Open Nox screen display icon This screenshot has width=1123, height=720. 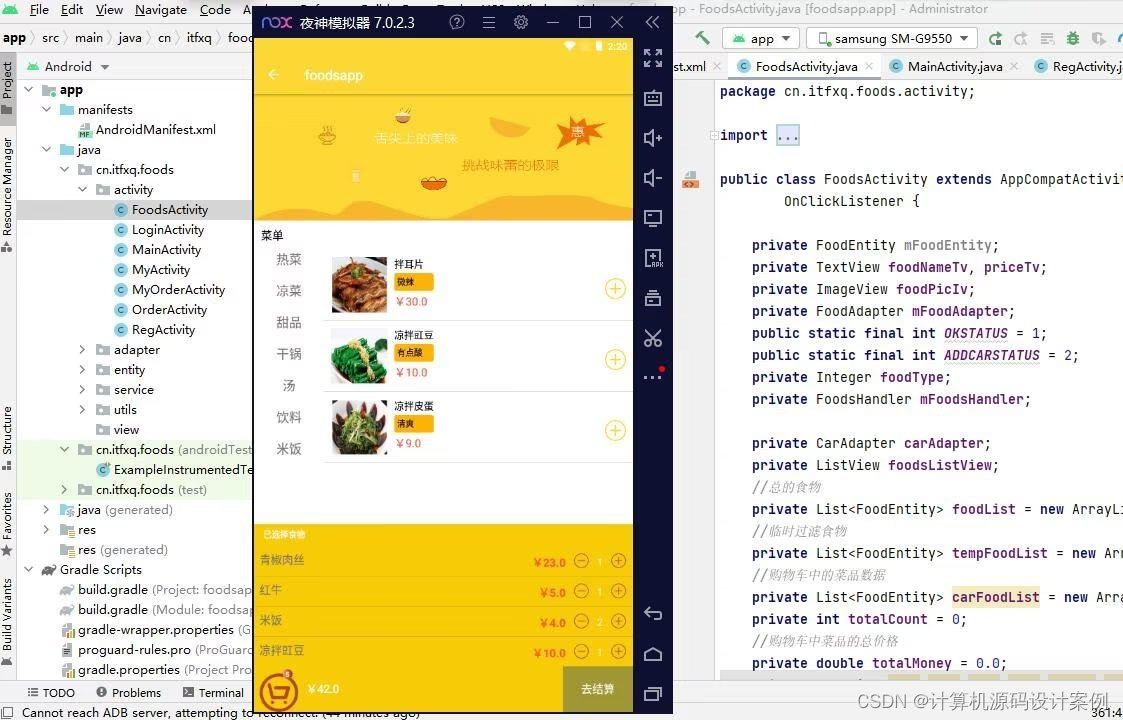coord(652,218)
